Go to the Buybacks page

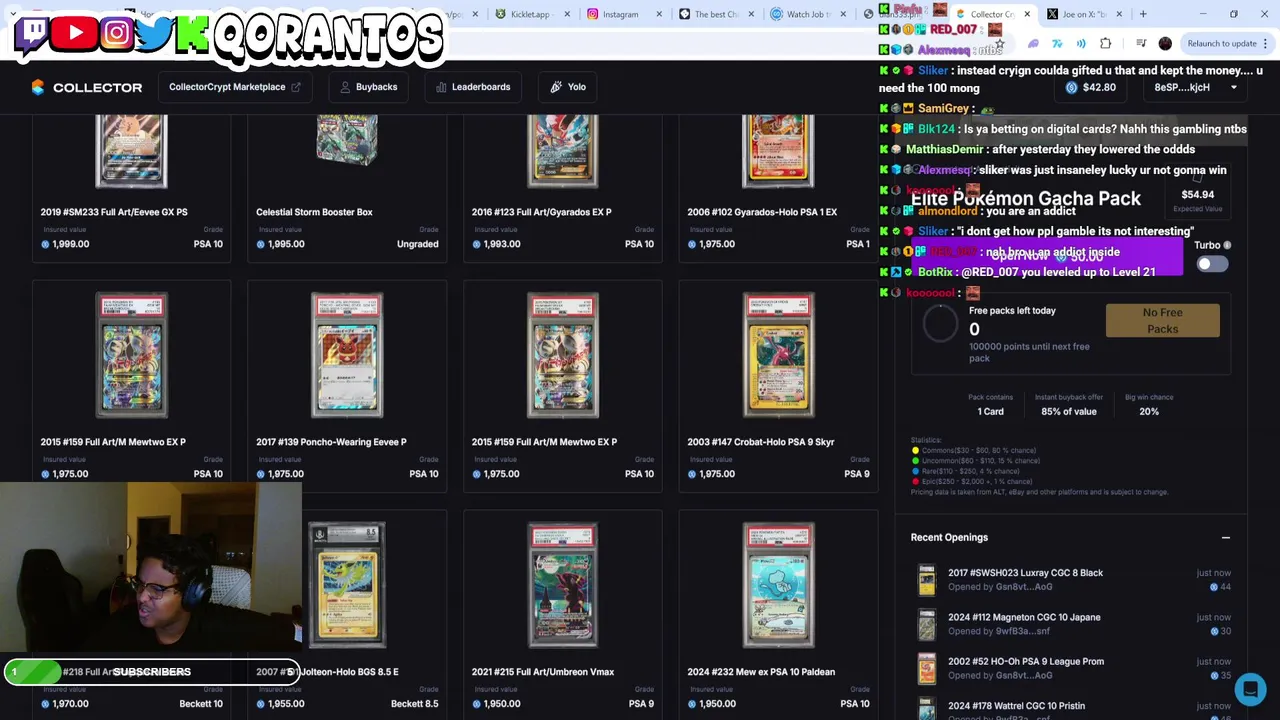point(368,87)
